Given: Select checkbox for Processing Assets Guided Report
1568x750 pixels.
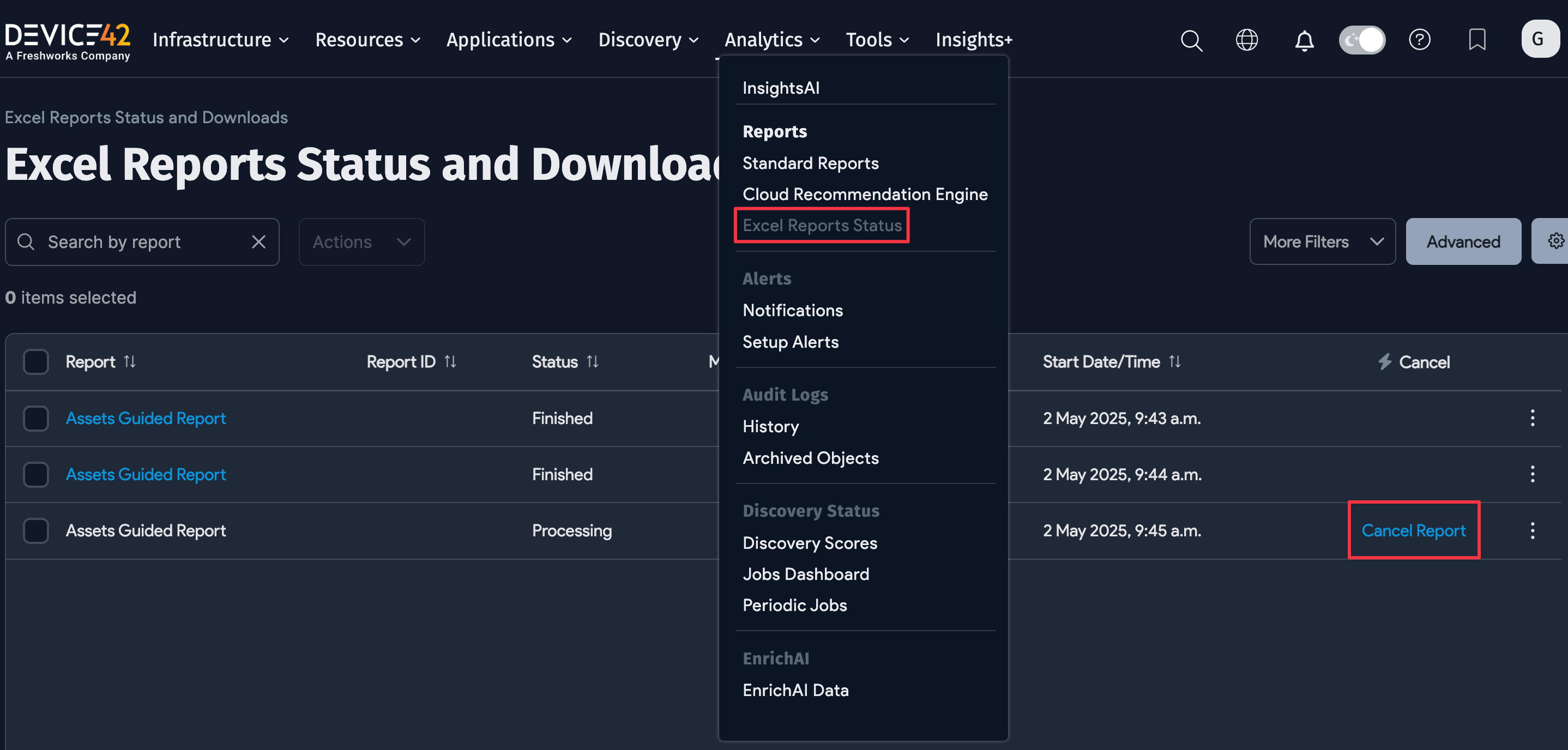Looking at the screenshot, I should pyautogui.click(x=36, y=530).
